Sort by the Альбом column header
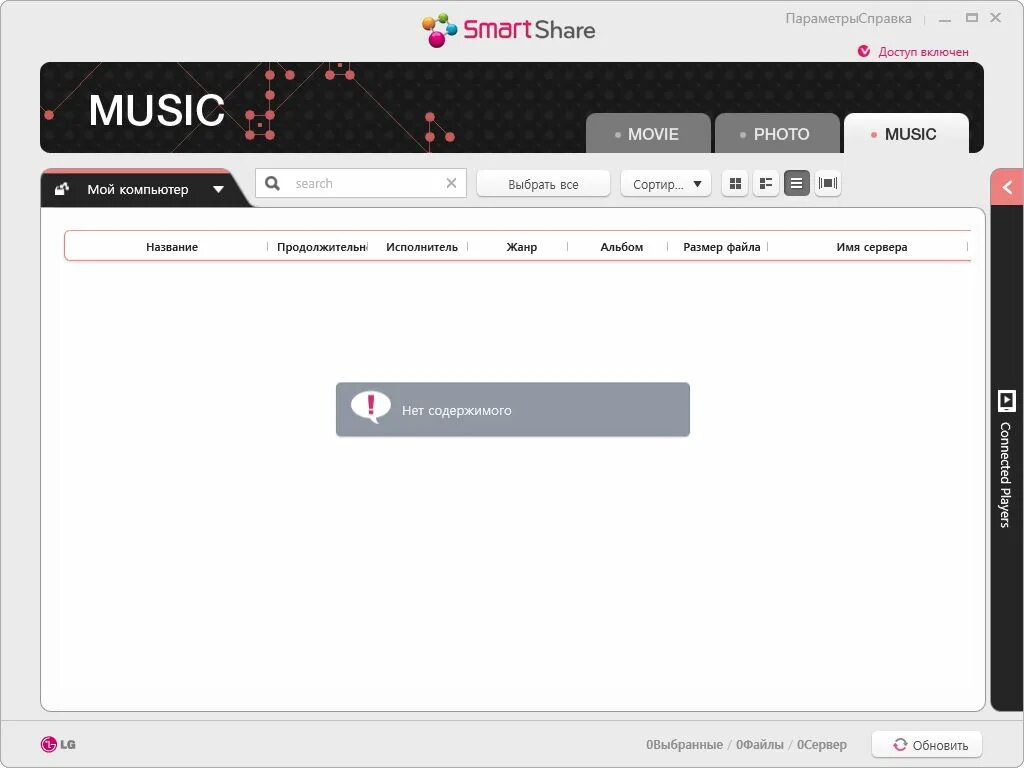Screen dimensions: 1024x768 [x=621, y=247]
